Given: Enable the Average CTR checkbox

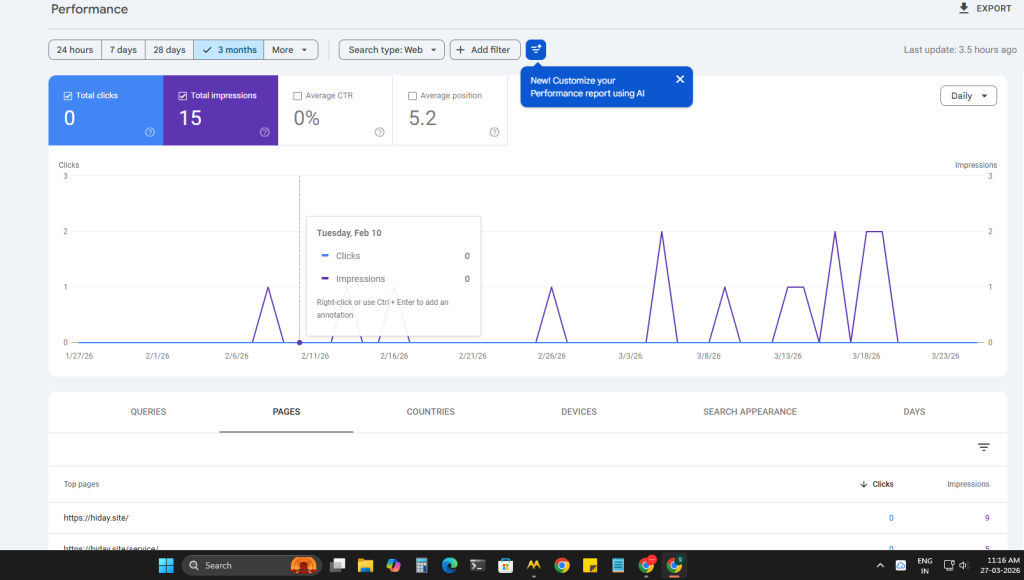Looking at the screenshot, I should [x=298, y=96].
